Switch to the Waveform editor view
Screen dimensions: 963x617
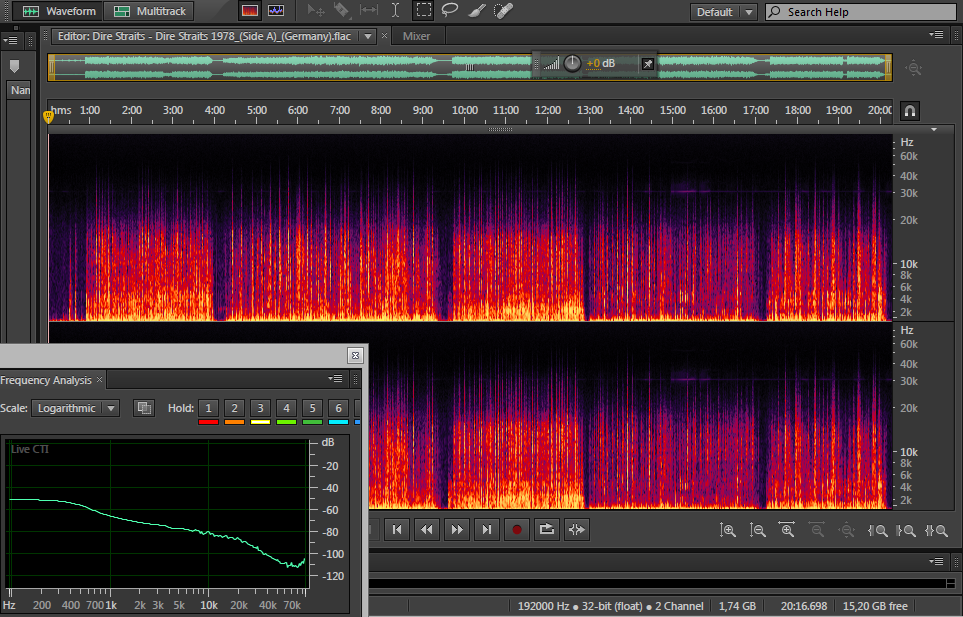click(x=58, y=11)
